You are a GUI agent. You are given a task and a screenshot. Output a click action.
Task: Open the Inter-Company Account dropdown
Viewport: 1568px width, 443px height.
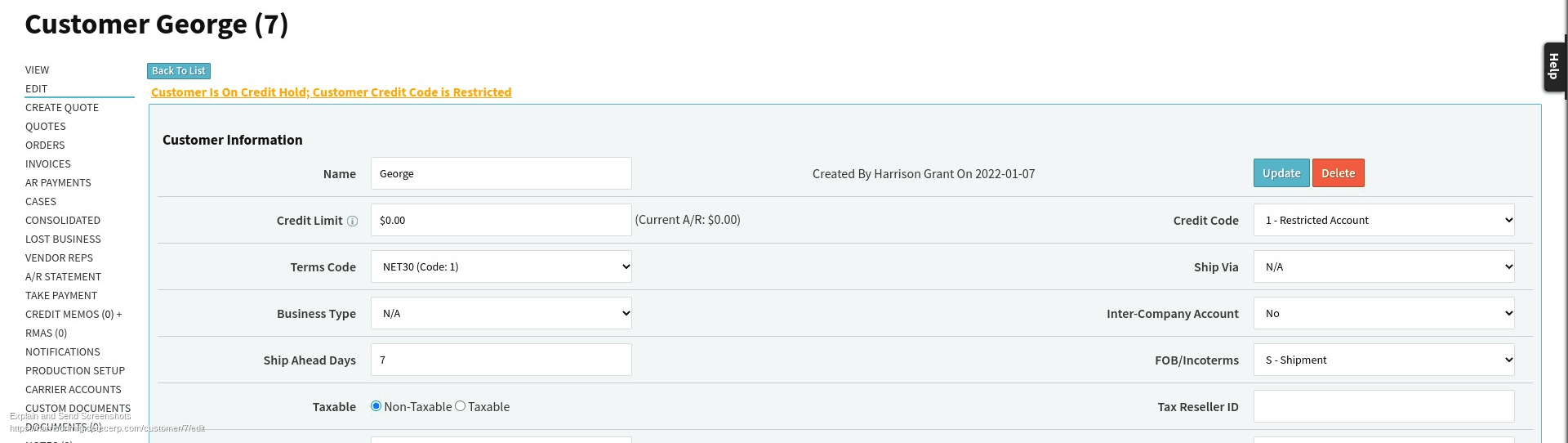click(x=1383, y=313)
